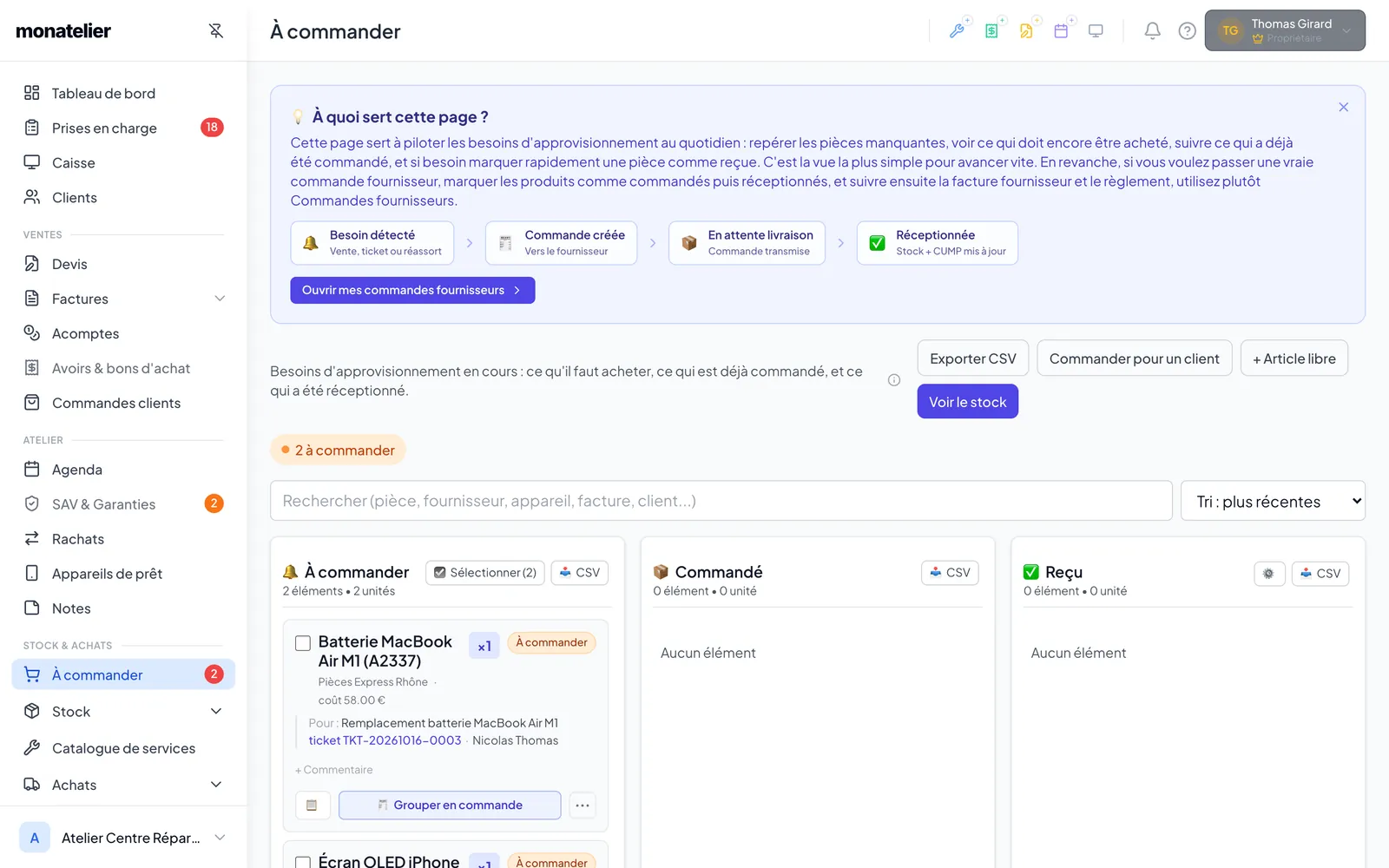The height and width of the screenshot is (868, 1389).
Task: Click the monitor icon in top bar
Action: 1096,30
